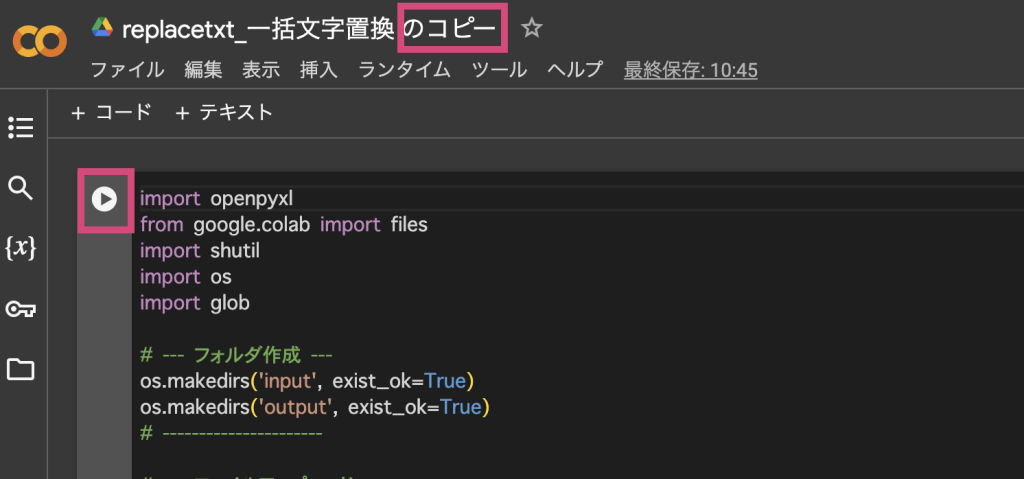Open the files folder panel

tap(21, 370)
